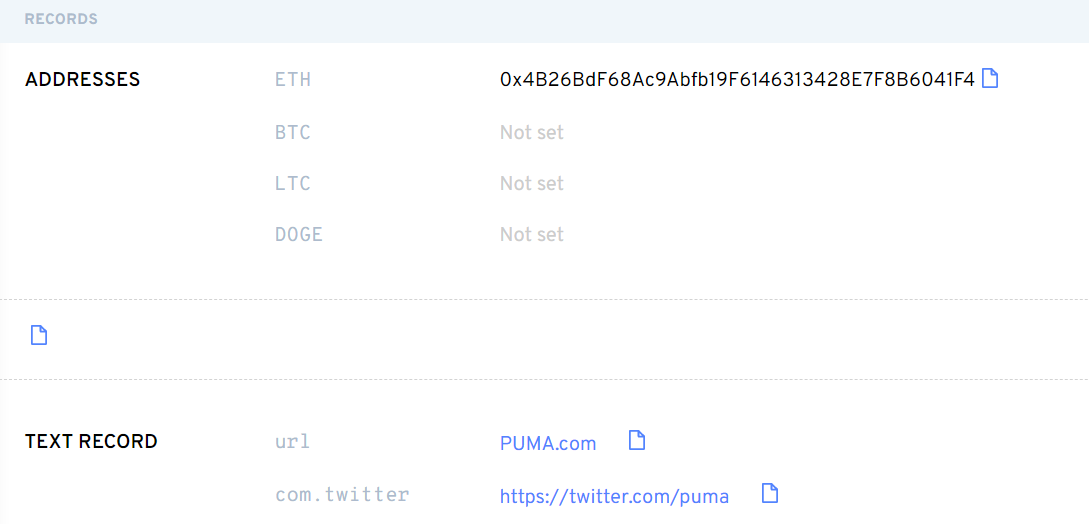Click the DOGE "Not set" value
Image resolution: width=1089 pixels, height=524 pixels.
click(531, 234)
